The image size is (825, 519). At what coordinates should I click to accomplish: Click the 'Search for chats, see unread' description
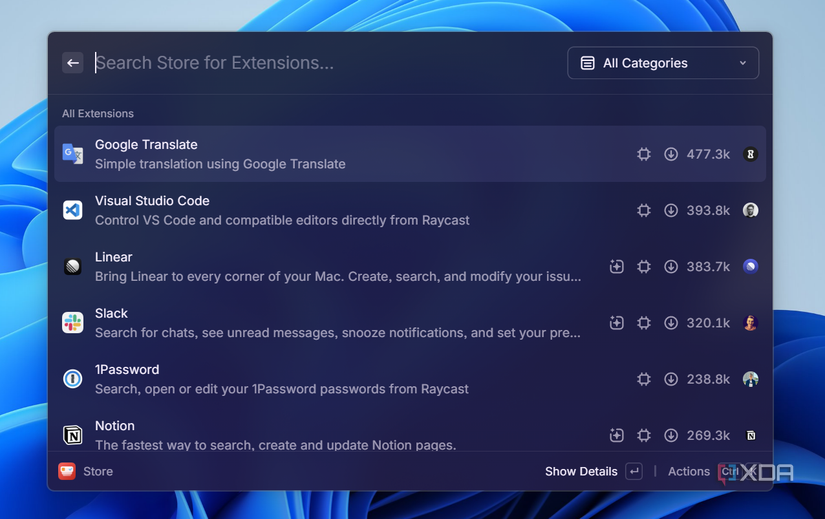click(338, 333)
